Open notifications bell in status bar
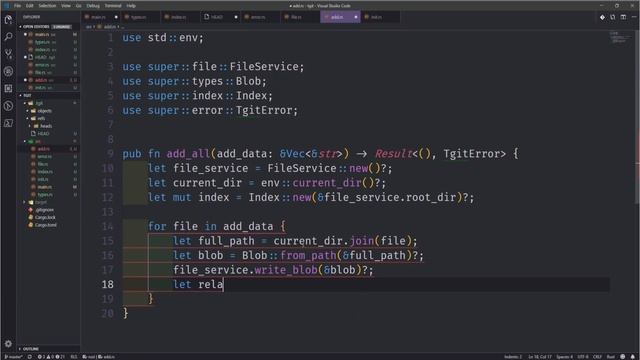Screen dimensions: 640x360 tap(633, 357)
